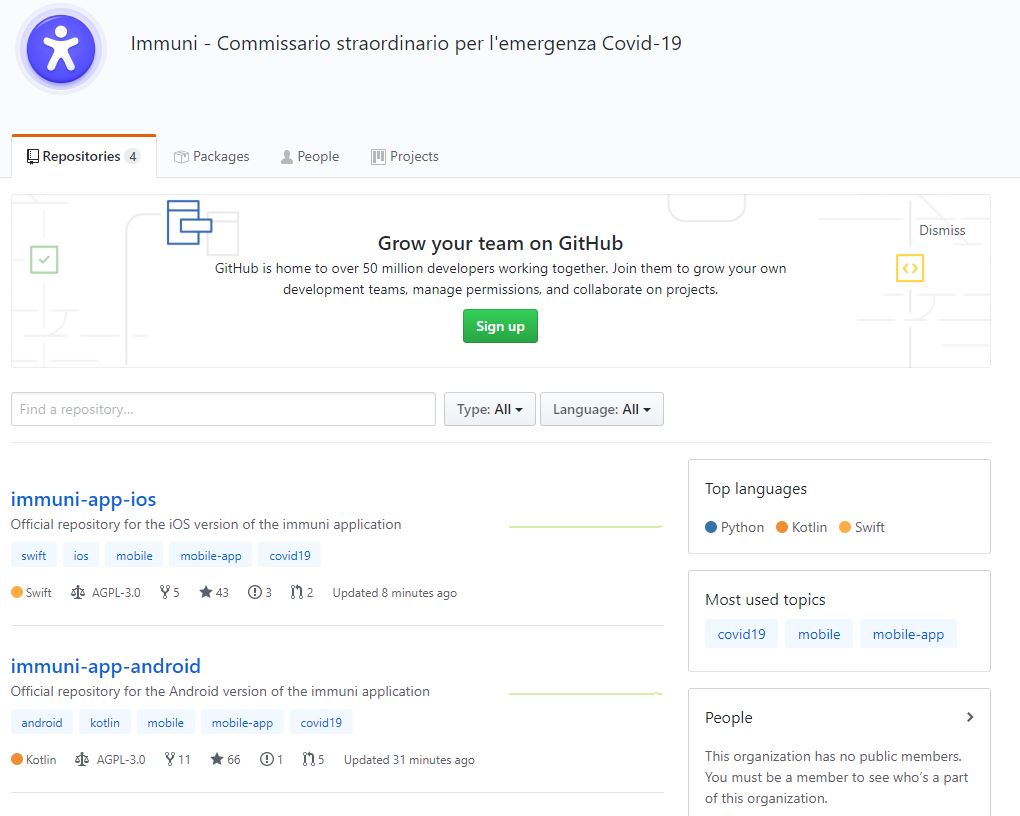Click covid19 in Most used topics
Viewport: 1020px width, 816px height.
click(742, 634)
